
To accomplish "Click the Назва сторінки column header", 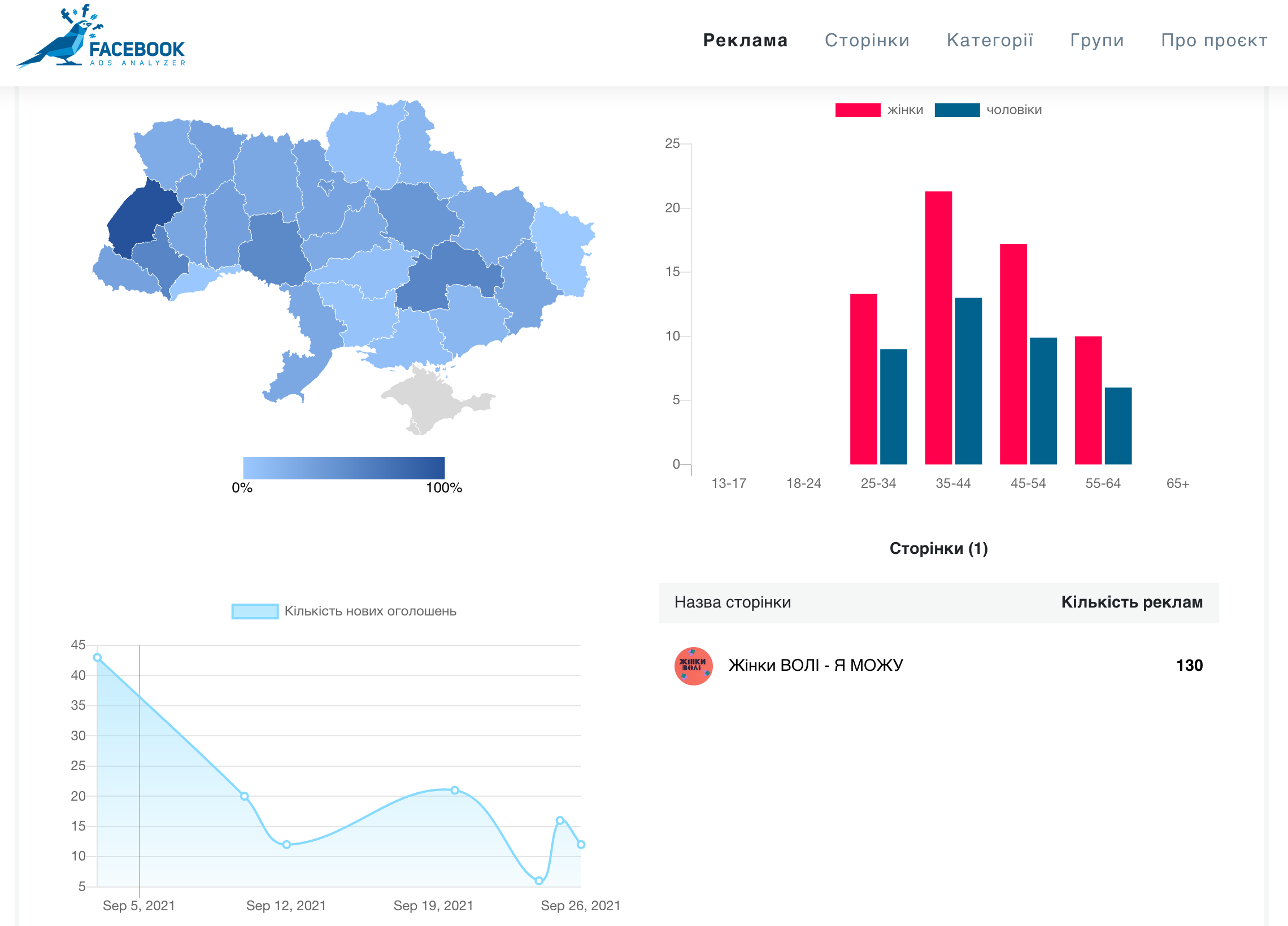I will click(x=732, y=602).
